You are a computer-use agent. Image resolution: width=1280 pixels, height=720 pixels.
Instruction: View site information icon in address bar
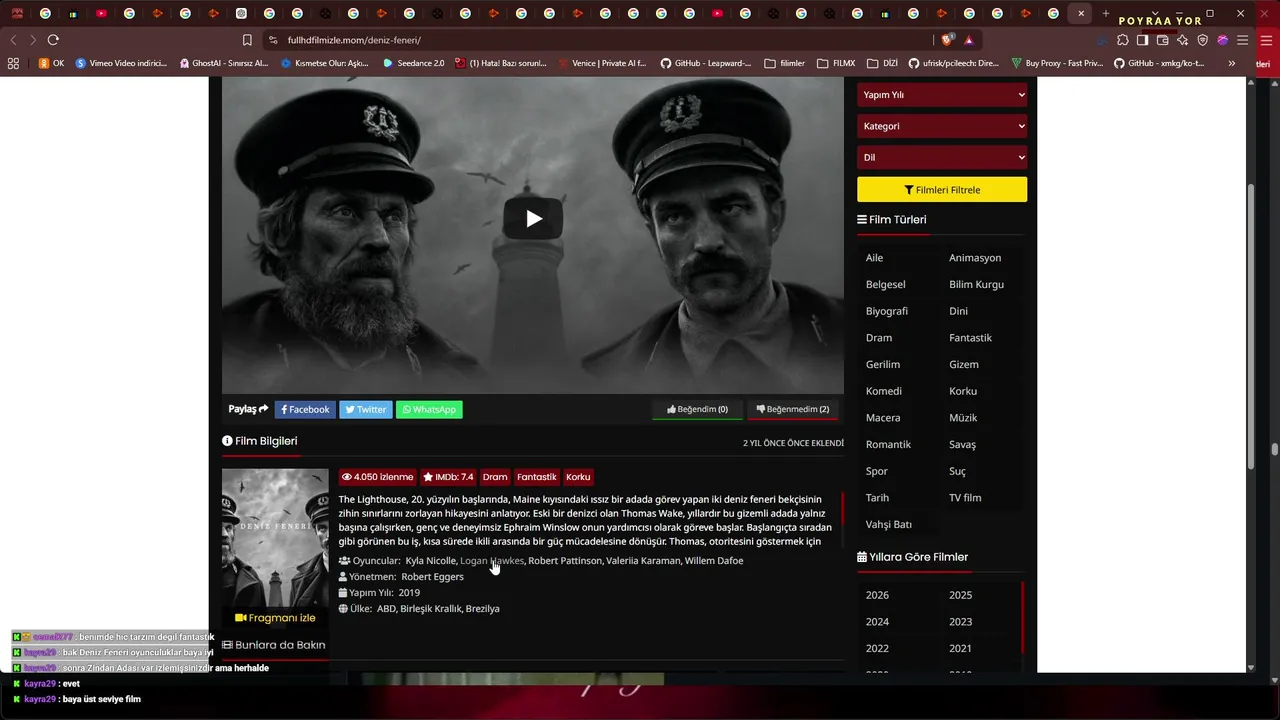(x=273, y=40)
